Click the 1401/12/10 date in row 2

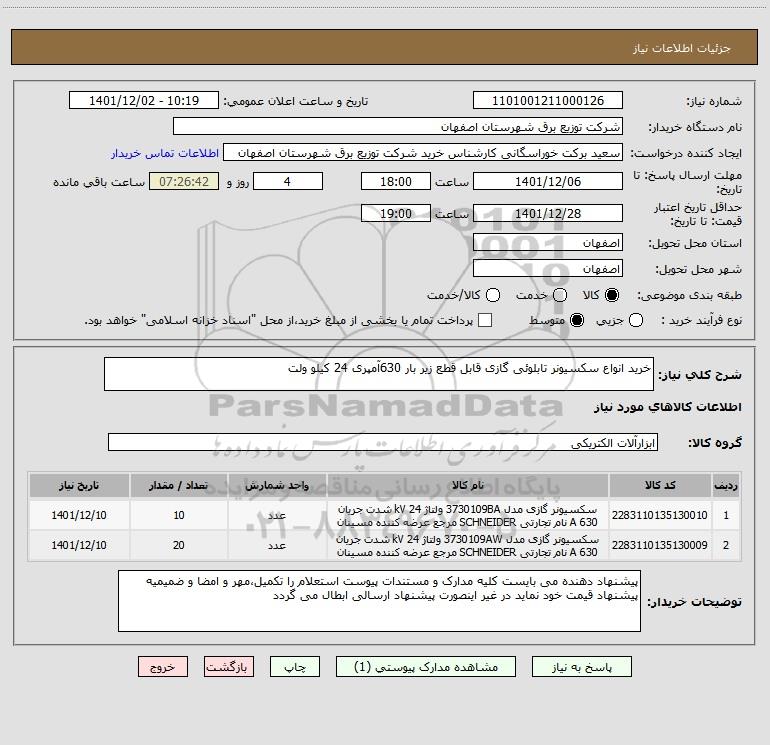pyautogui.click(x=79, y=545)
